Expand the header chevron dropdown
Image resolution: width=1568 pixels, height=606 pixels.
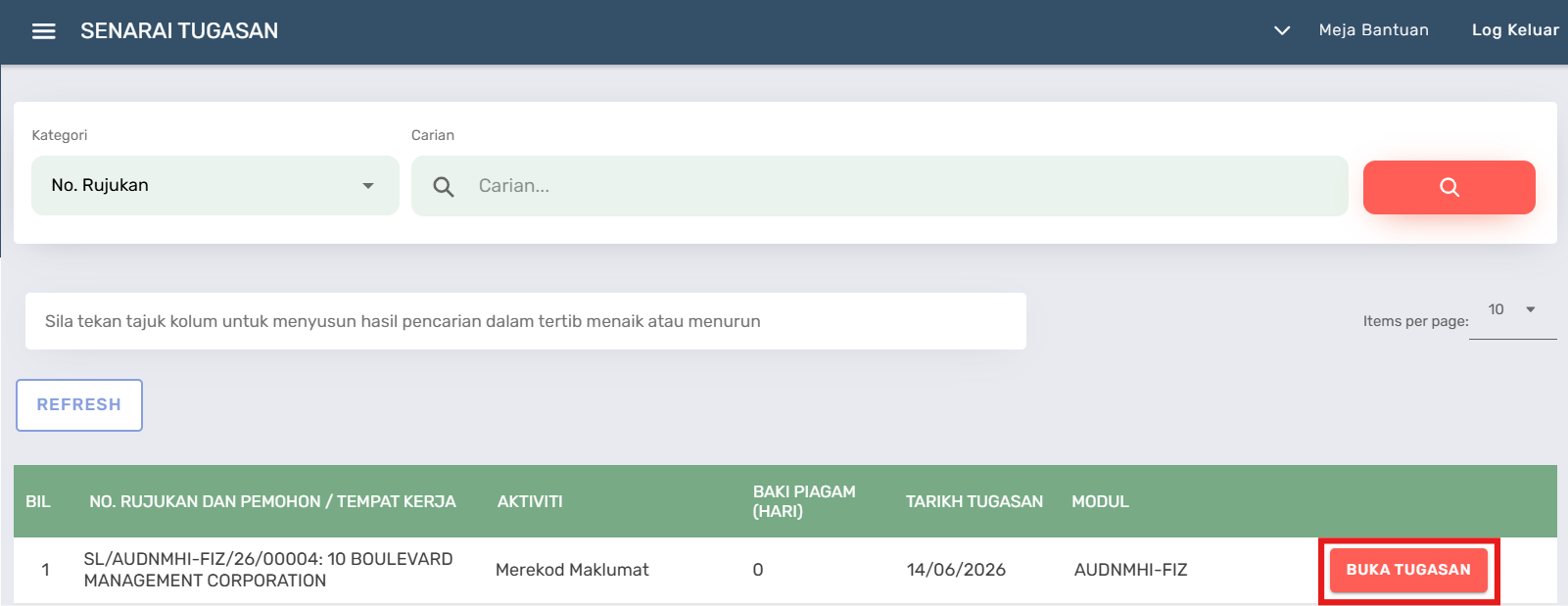(x=1281, y=30)
